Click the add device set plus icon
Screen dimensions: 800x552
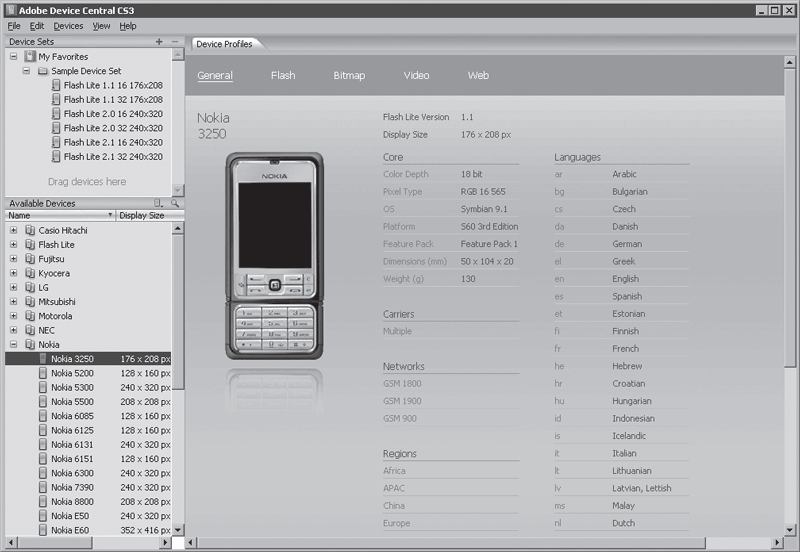click(159, 41)
